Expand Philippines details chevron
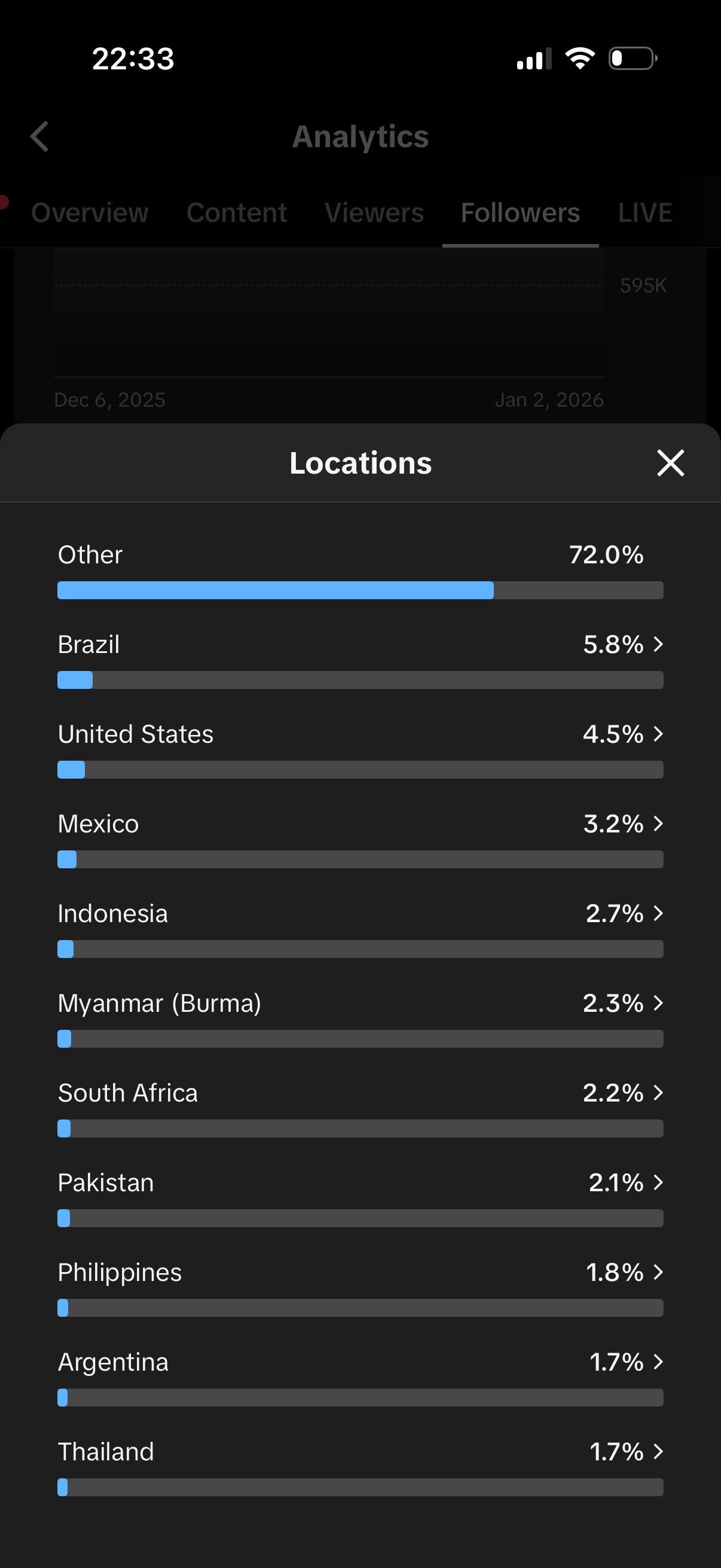Viewport: 721px width, 1568px height. click(x=658, y=1272)
